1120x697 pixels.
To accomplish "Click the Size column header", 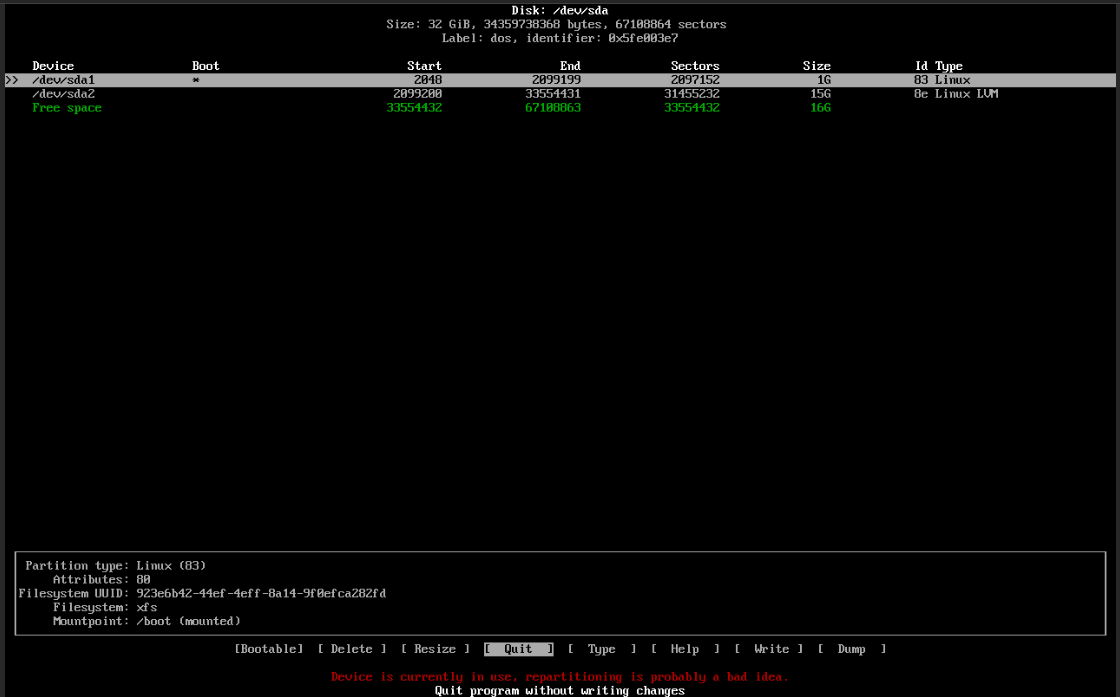I will pos(816,66).
